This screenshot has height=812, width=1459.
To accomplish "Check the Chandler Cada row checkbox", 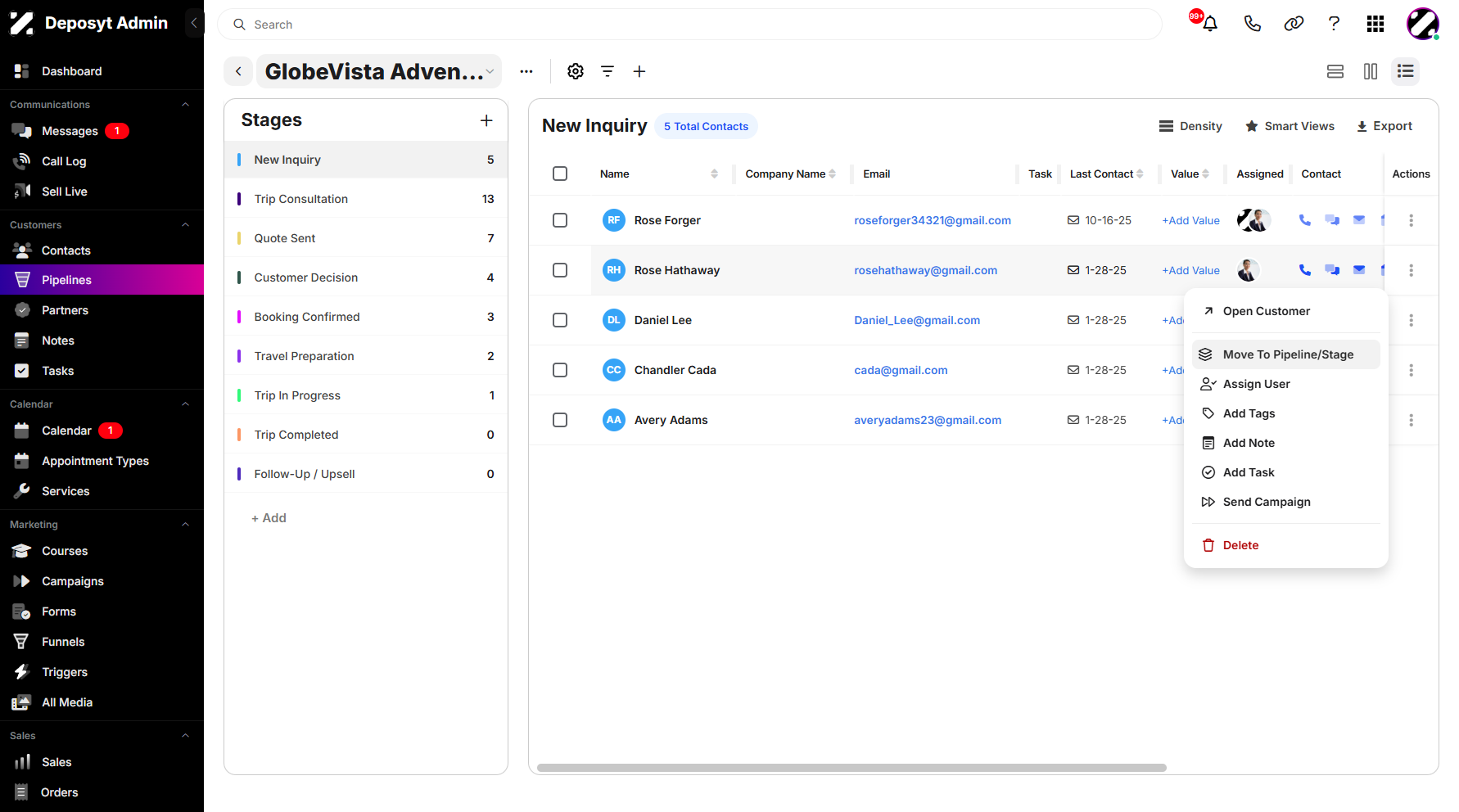I will coord(560,370).
